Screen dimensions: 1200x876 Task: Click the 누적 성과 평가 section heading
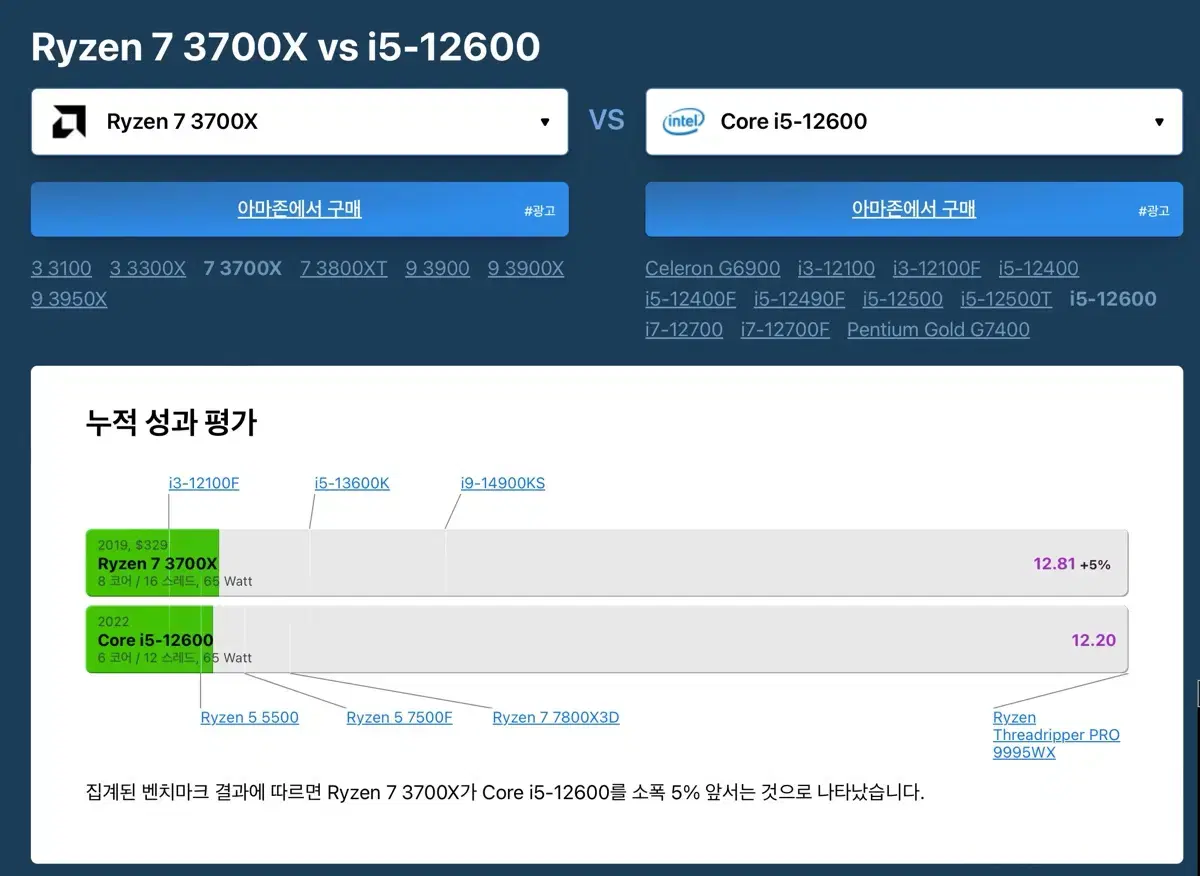(171, 423)
